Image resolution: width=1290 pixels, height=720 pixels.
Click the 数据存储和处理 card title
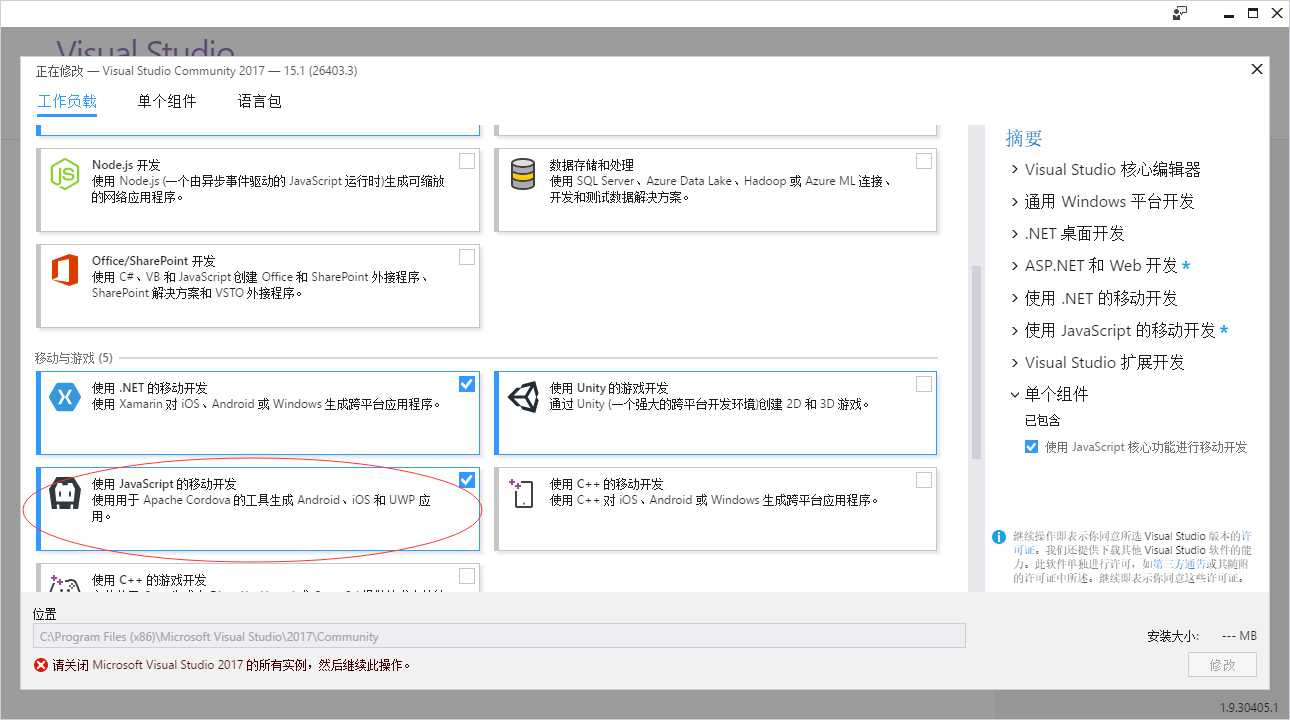coord(592,165)
